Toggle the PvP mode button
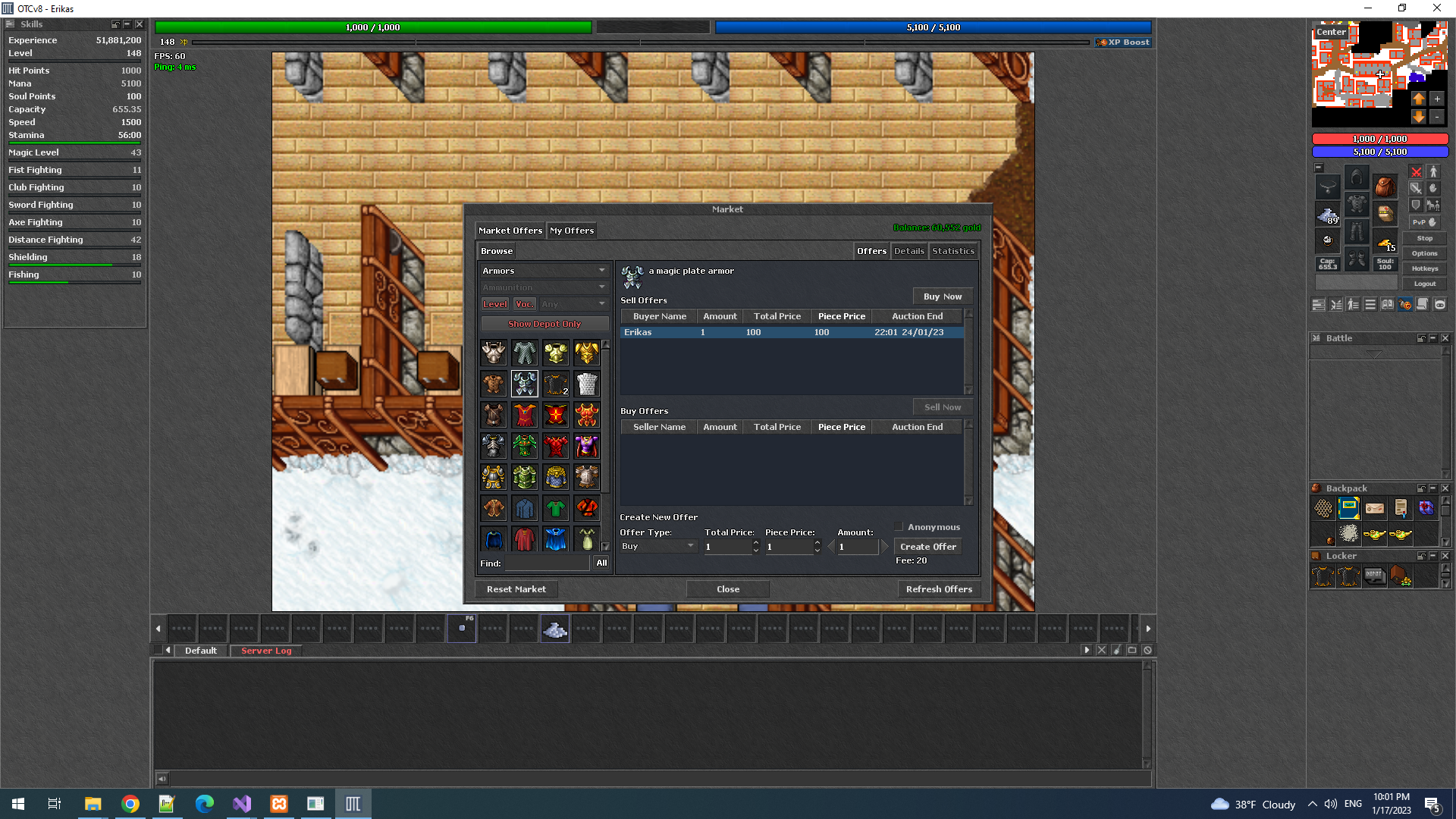Image resolution: width=1456 pixels, height=819 pixels. [1425, 222]
